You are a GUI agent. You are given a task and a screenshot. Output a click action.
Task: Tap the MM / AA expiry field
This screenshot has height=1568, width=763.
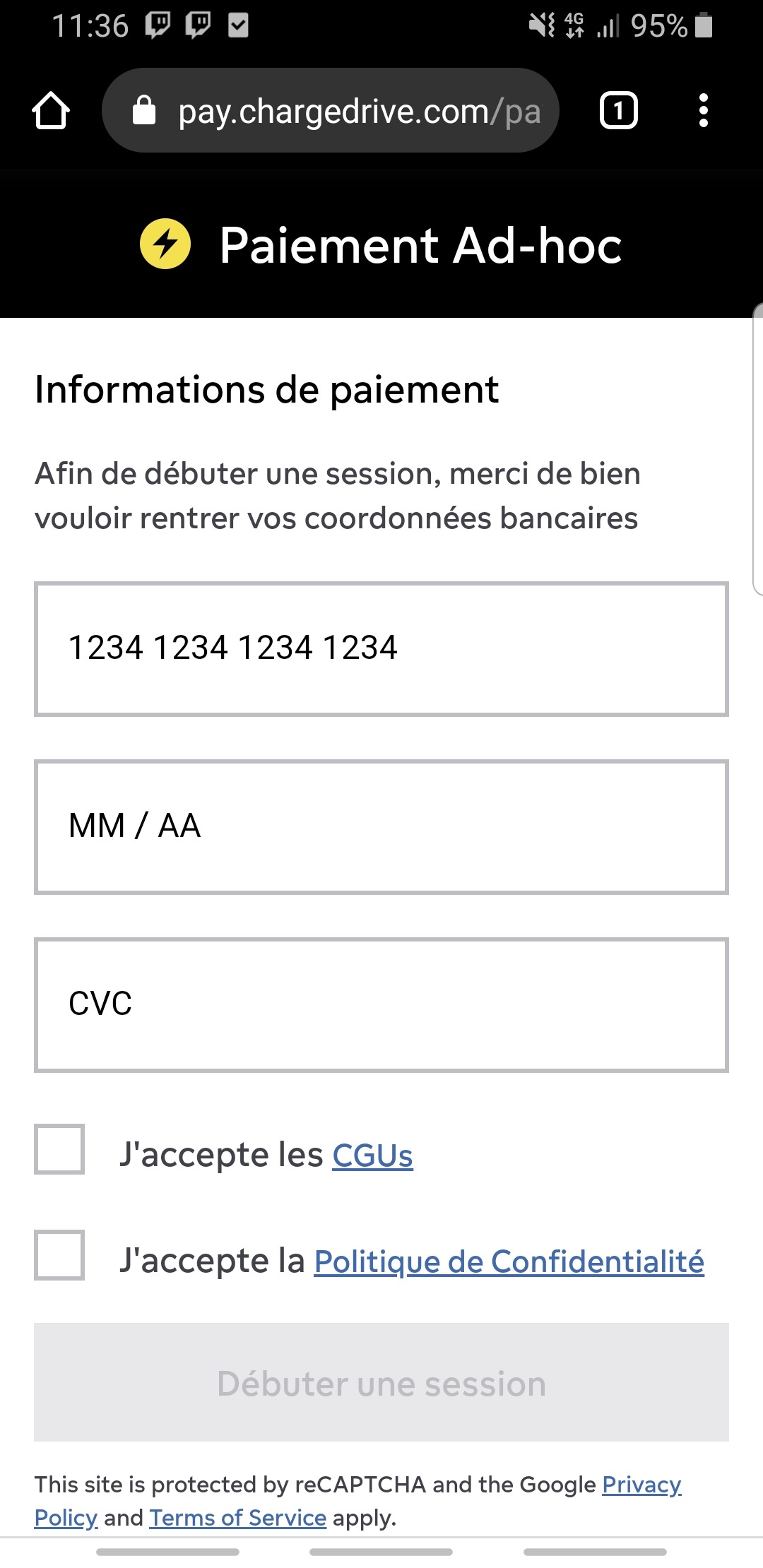point(381,827)
